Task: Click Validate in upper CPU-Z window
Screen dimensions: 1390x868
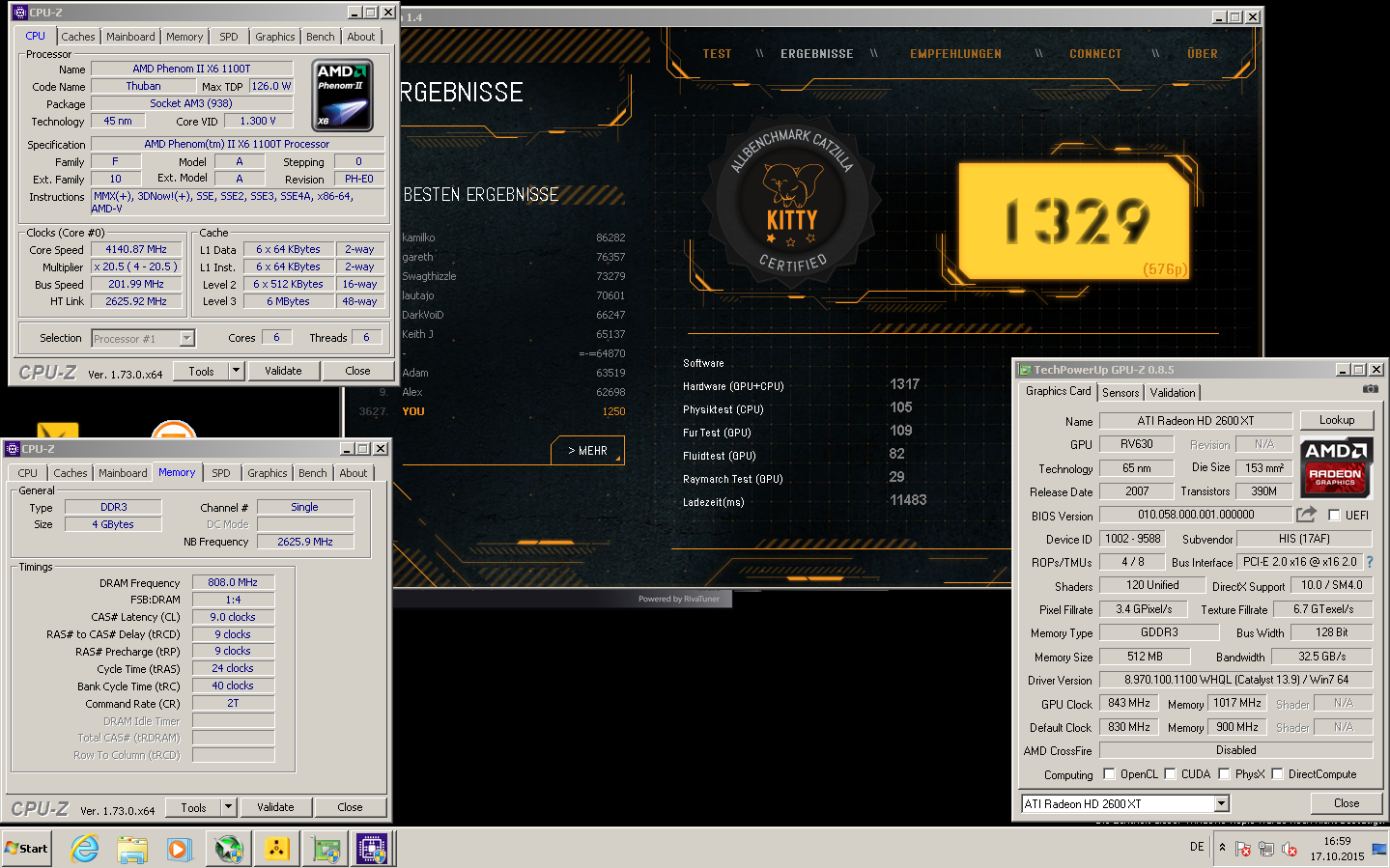Action: point(283,371)
